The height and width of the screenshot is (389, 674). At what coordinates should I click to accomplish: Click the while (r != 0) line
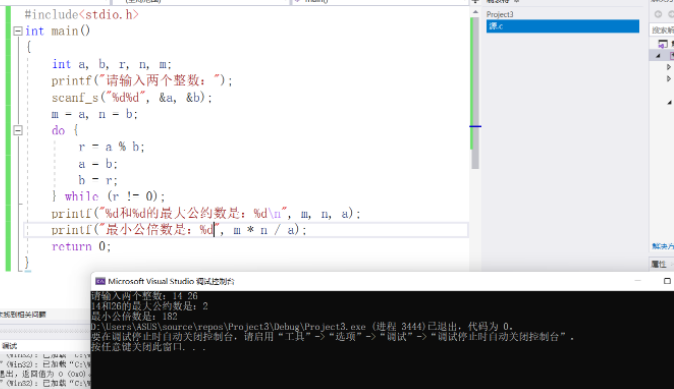[108, 196]
